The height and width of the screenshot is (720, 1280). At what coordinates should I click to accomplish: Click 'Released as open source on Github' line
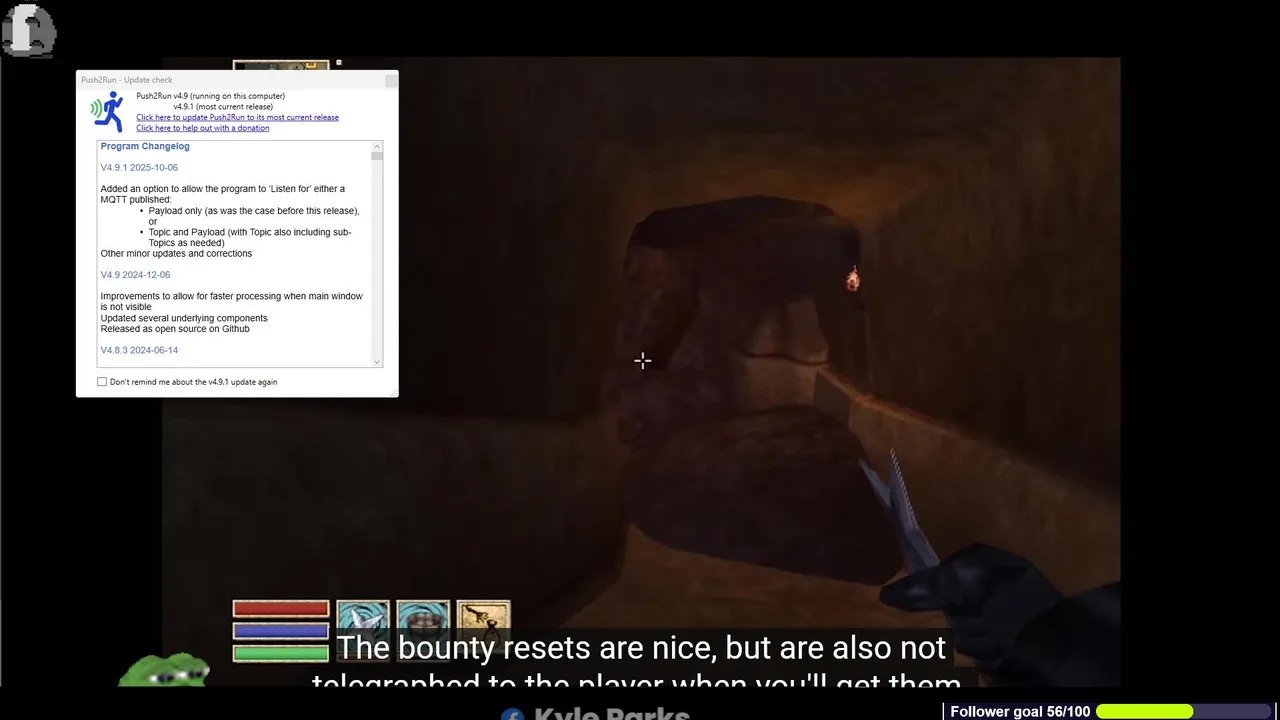tap(175, 328)
